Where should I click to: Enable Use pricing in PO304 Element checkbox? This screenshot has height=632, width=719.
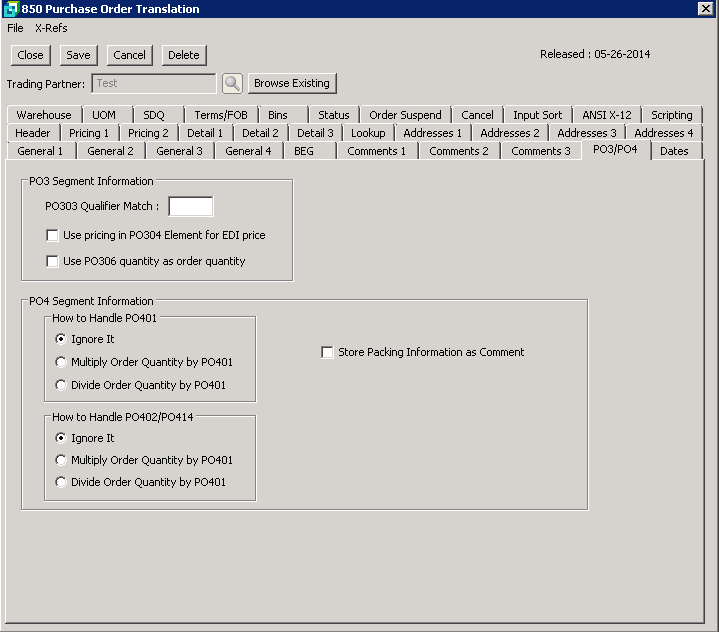pyautogui.click(x=53, y=236)
